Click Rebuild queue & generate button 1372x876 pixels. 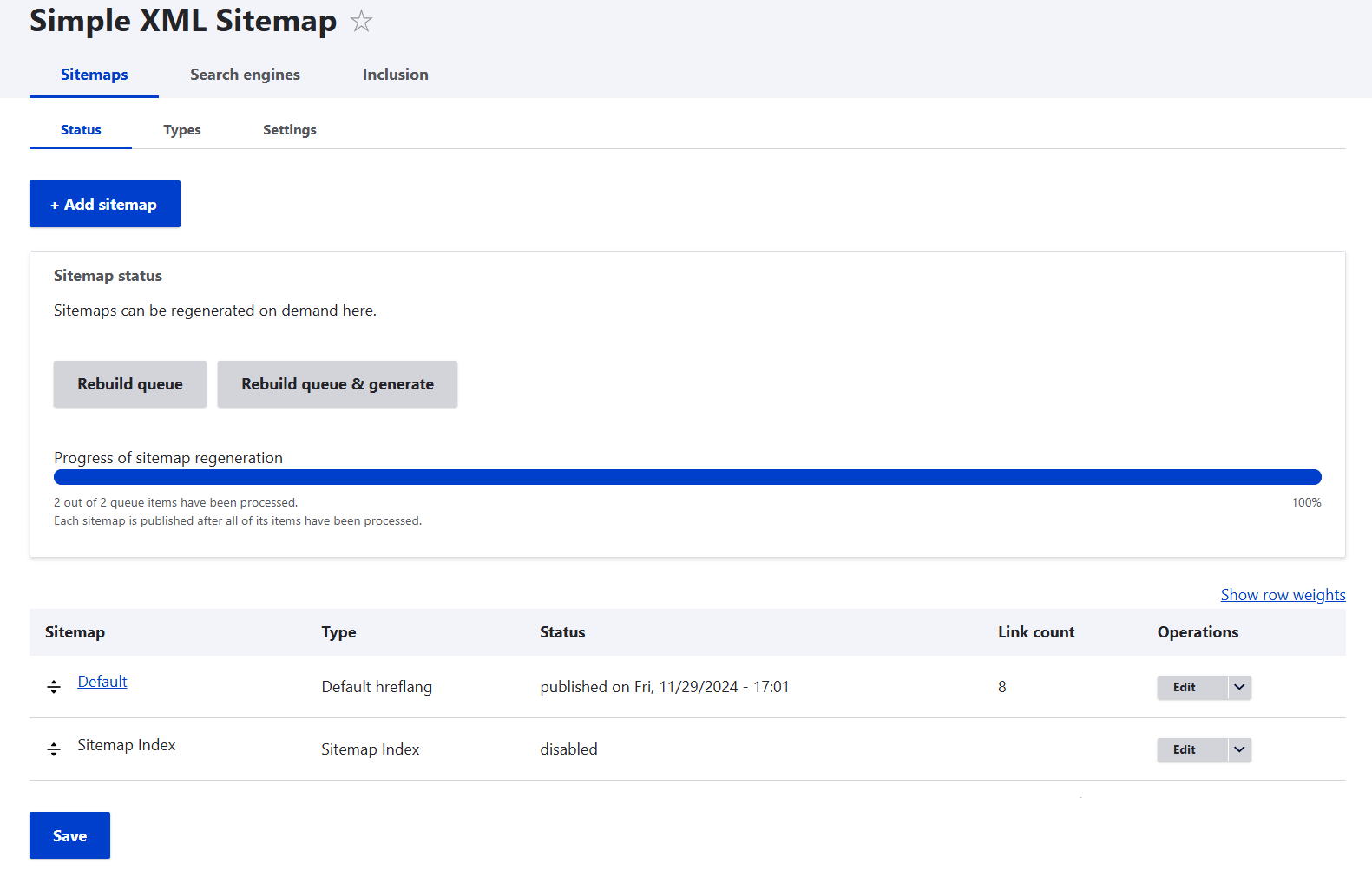tap(337, 384)
